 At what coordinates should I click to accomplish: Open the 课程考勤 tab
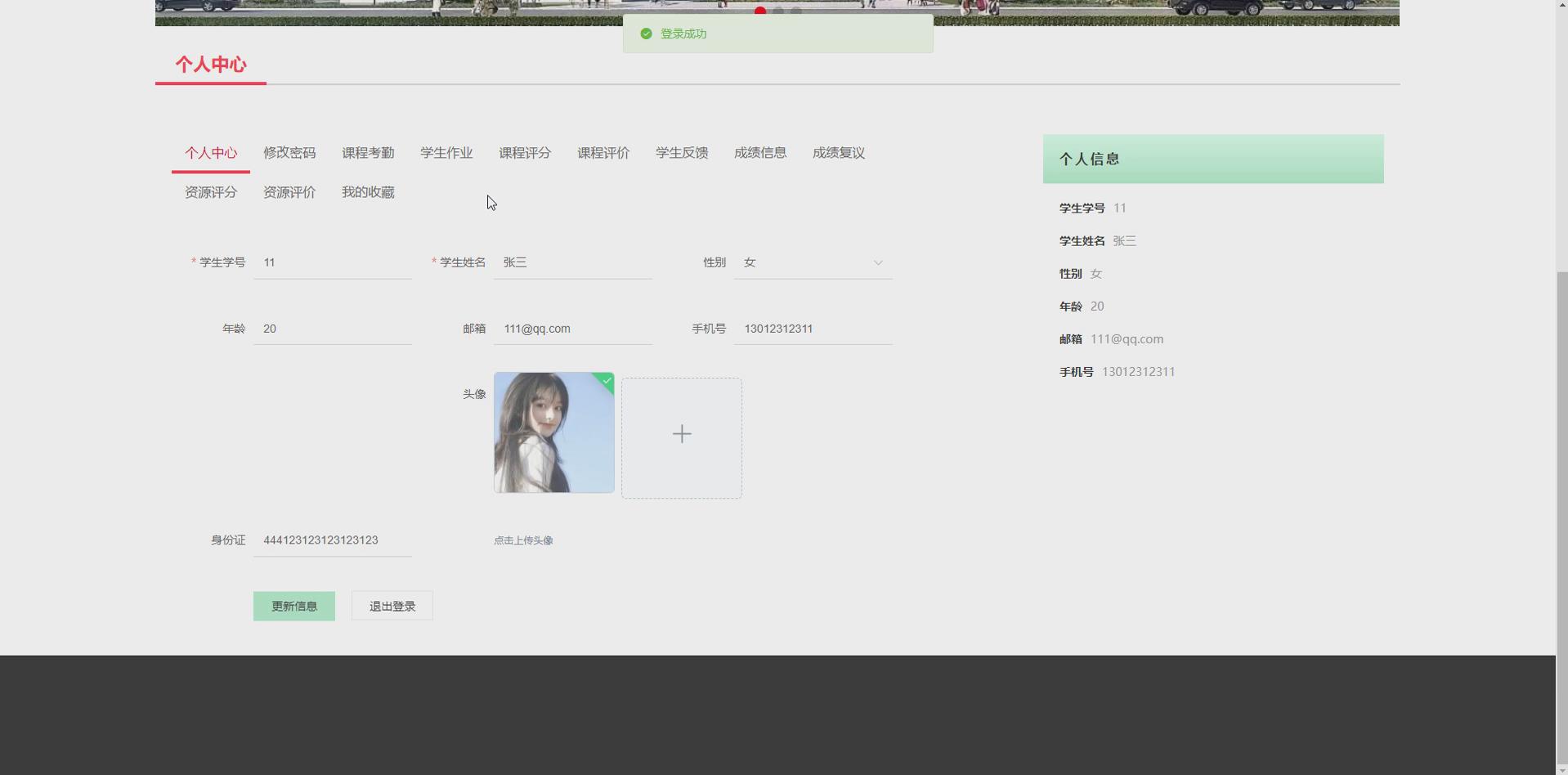[367, 153]
